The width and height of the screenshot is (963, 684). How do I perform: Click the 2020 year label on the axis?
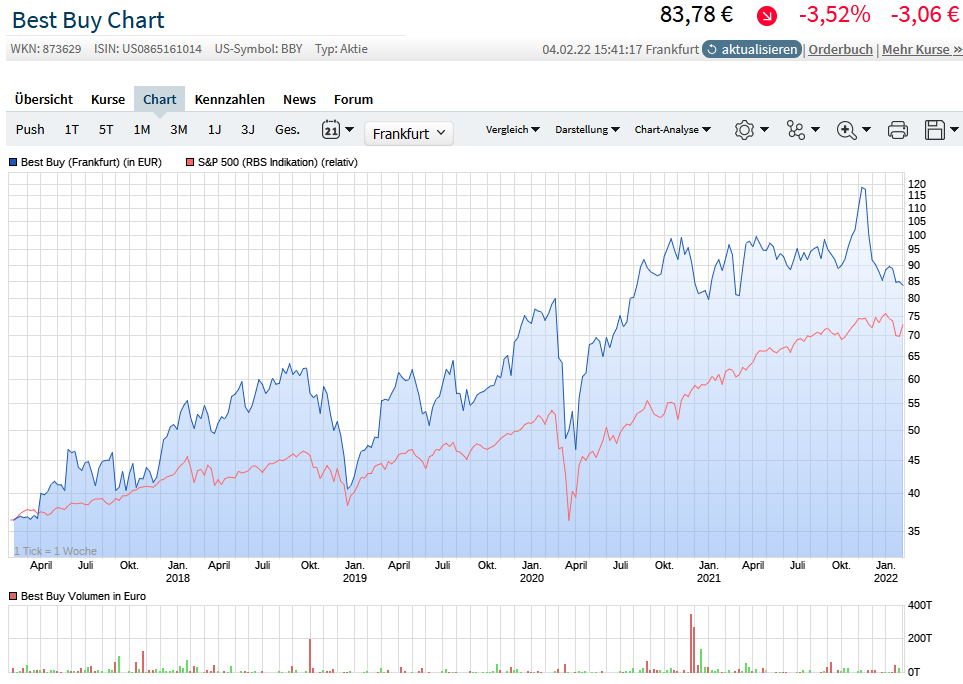(x=532, y=578)
